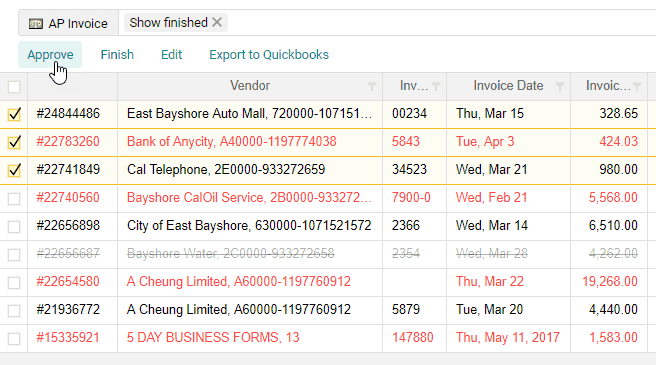Open the Invoice Date column filter
This screenshot has width=656, height=365.
[560, 86]
